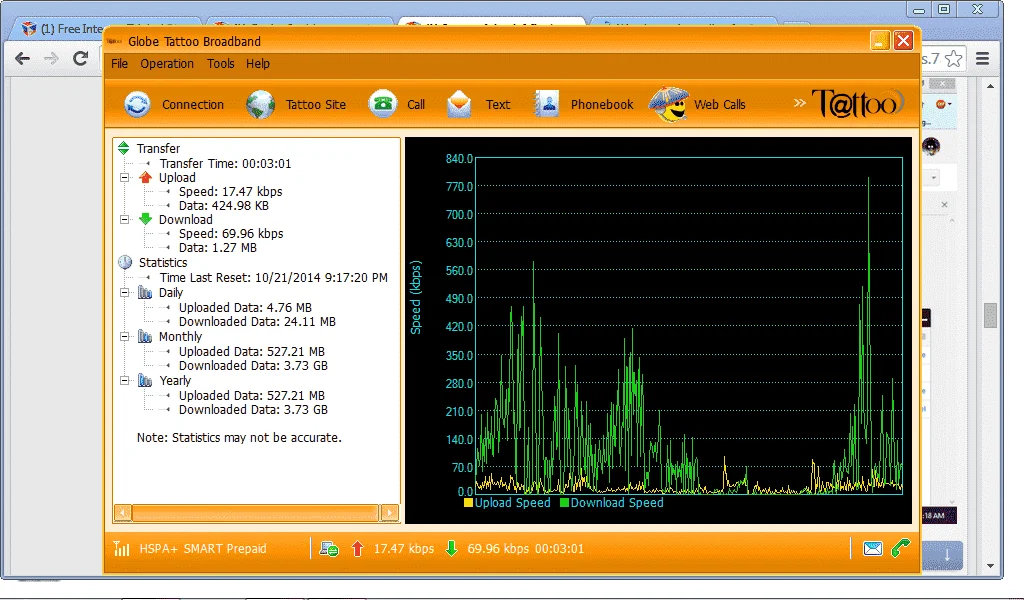Image resolution: width=1024 pixels, height=600 pixels.
Task: Click signal strength bars in status bar
Action: (121, 548)
